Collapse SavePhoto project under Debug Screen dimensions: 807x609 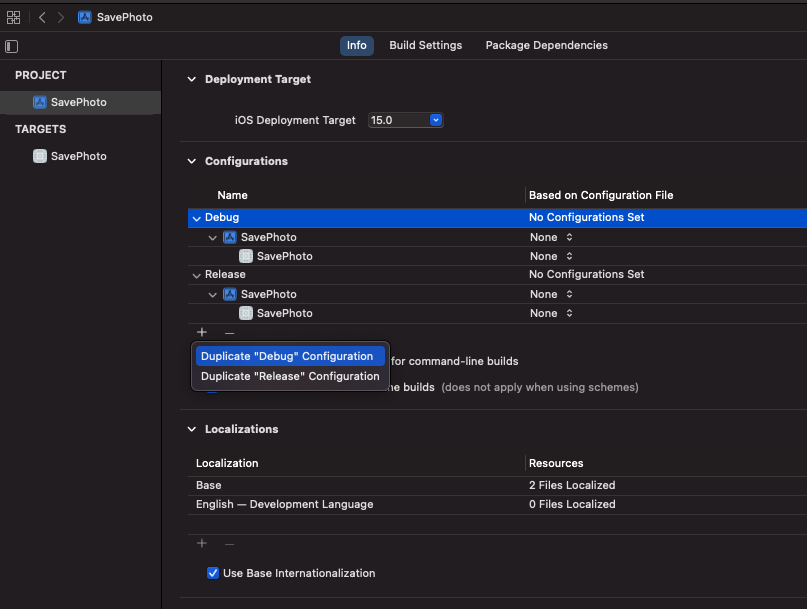coord(213,238)
